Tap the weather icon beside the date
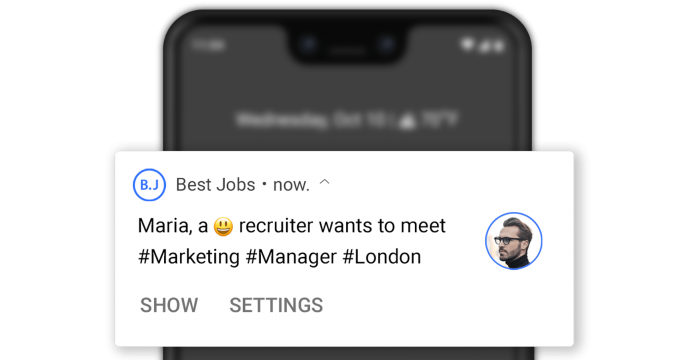 [407, 121]
